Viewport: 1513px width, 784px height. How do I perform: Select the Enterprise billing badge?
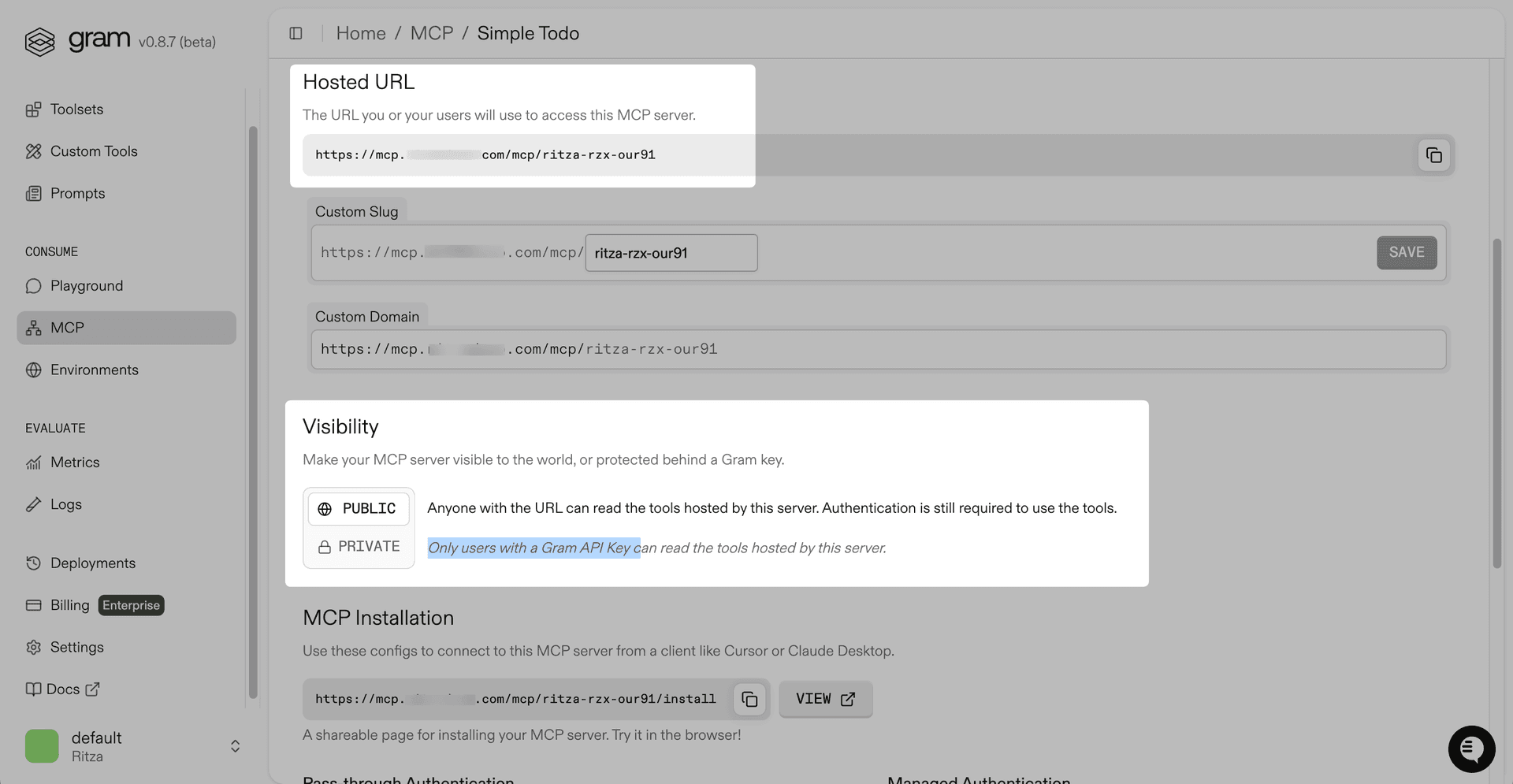(x=131, y=605)
